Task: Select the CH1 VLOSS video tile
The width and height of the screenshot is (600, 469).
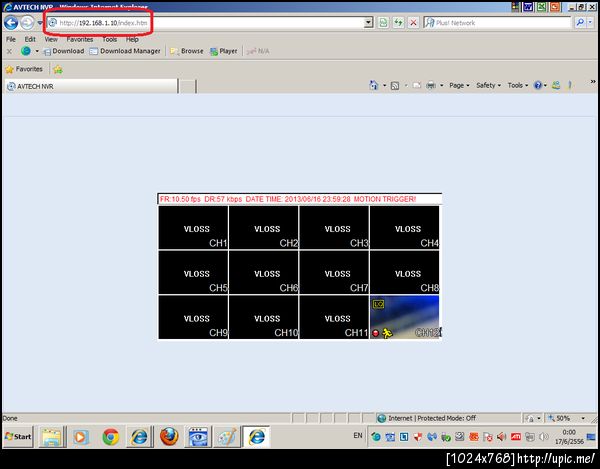Action: pos(193,227)
